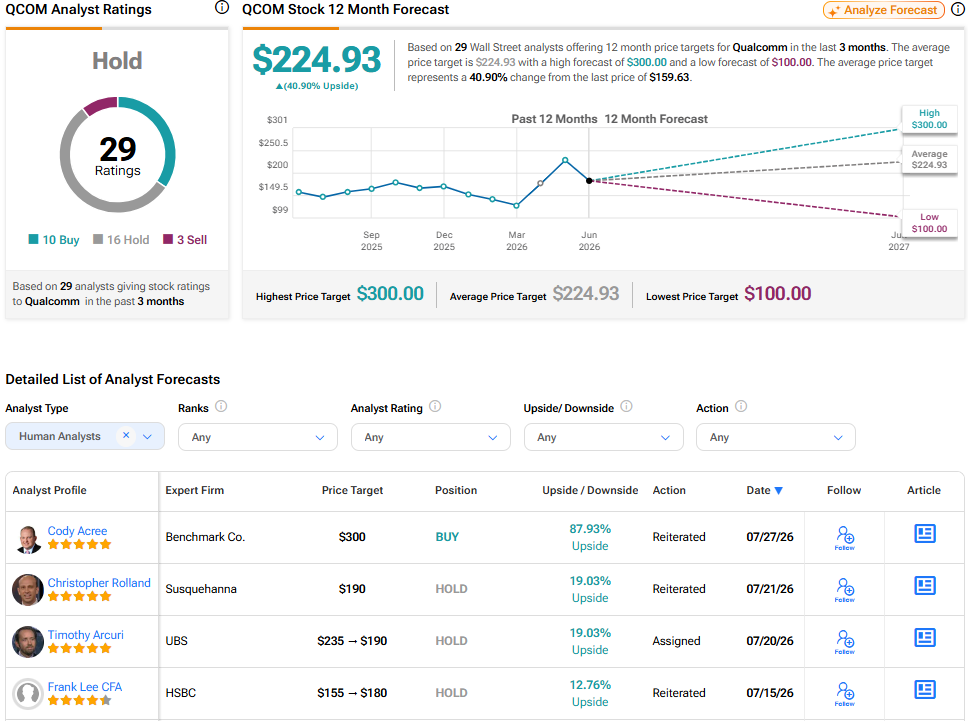This screenshot has height=721, width=968.
Task: Open Cody Acree's analyst profile link
Action: (77, 531)
